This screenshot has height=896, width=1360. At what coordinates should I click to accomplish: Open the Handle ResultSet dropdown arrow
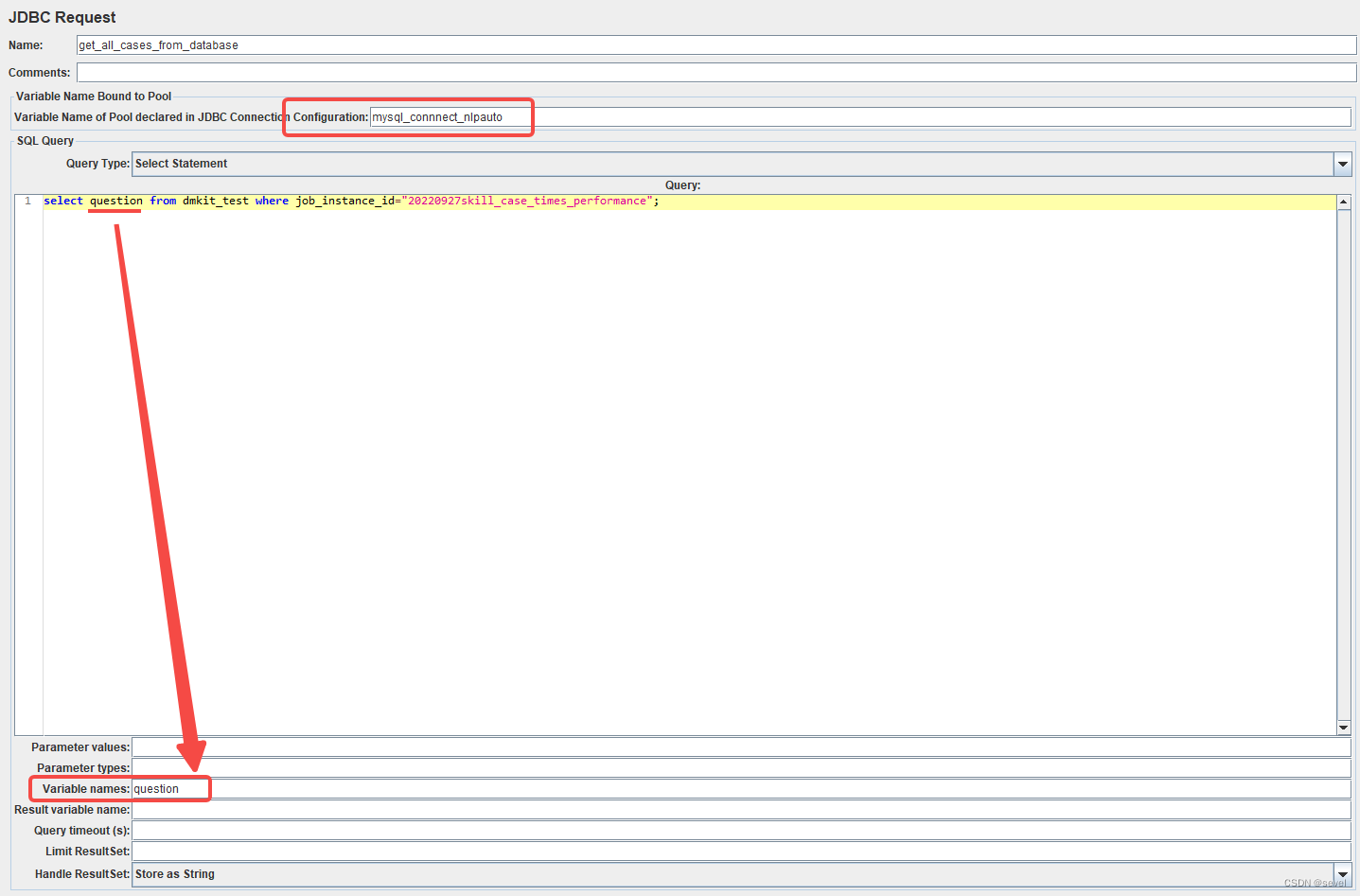1343,873
